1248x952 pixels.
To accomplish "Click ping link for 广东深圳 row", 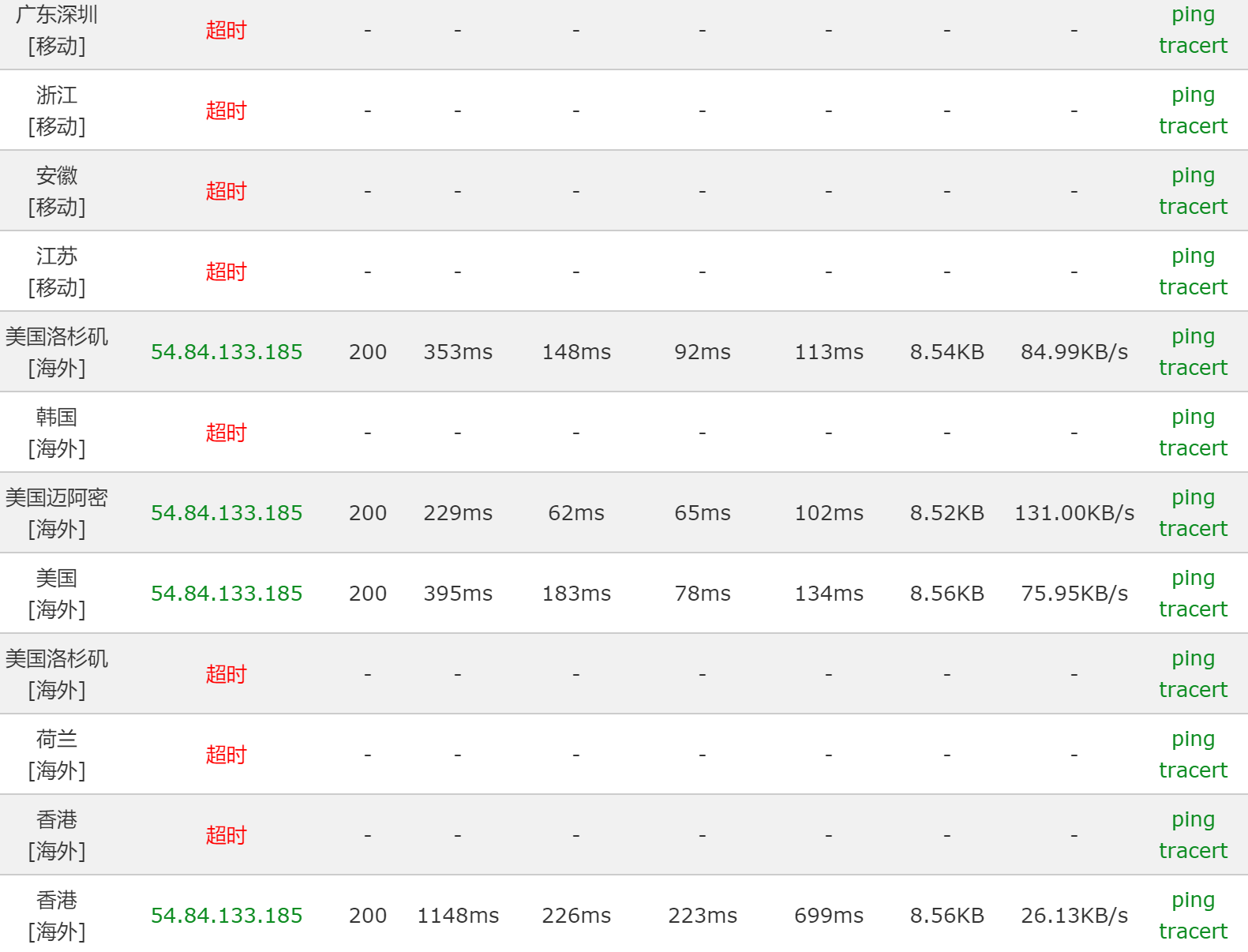I will 1192,15.
